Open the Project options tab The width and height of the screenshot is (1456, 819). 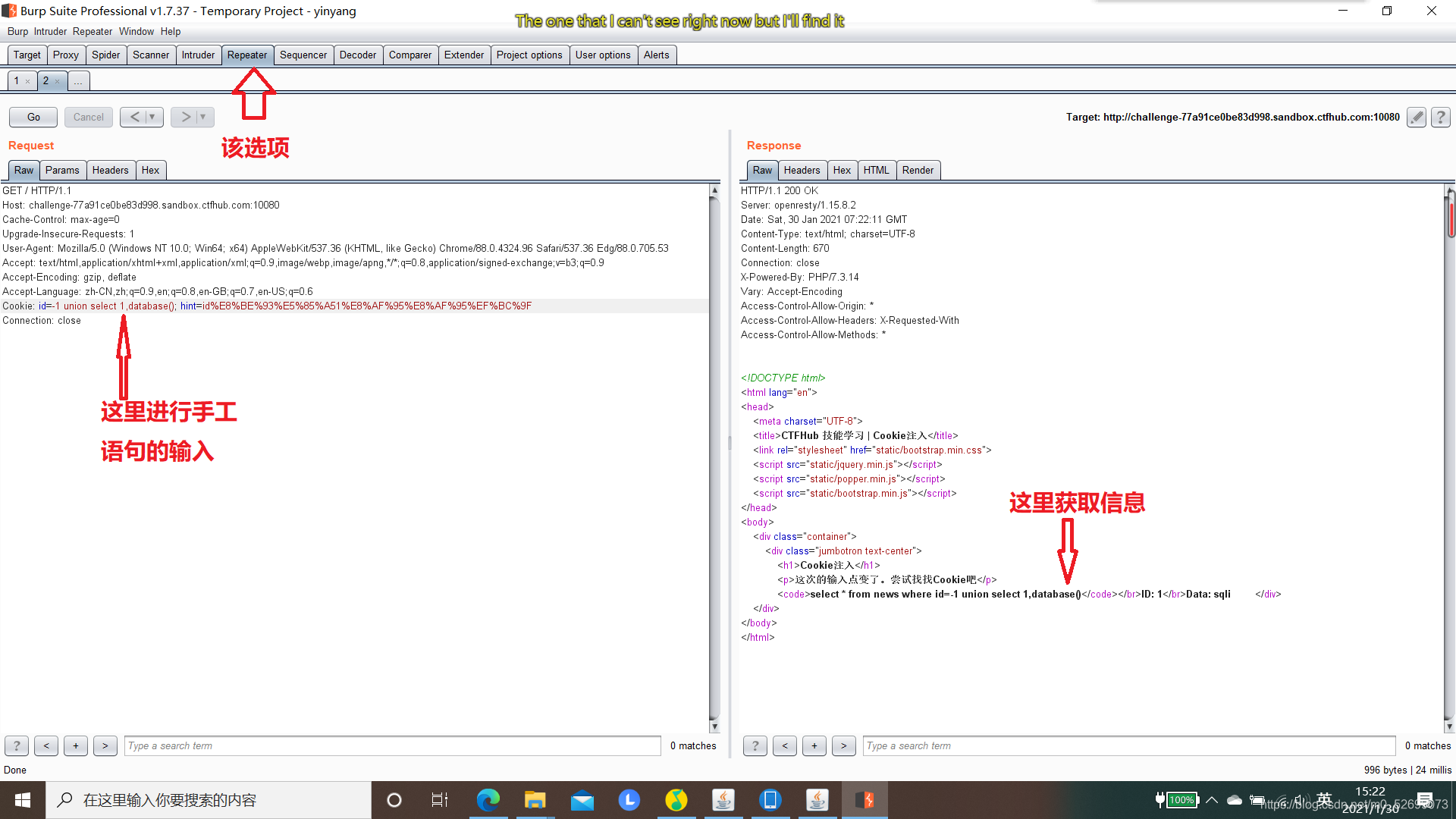coord(529,55)
